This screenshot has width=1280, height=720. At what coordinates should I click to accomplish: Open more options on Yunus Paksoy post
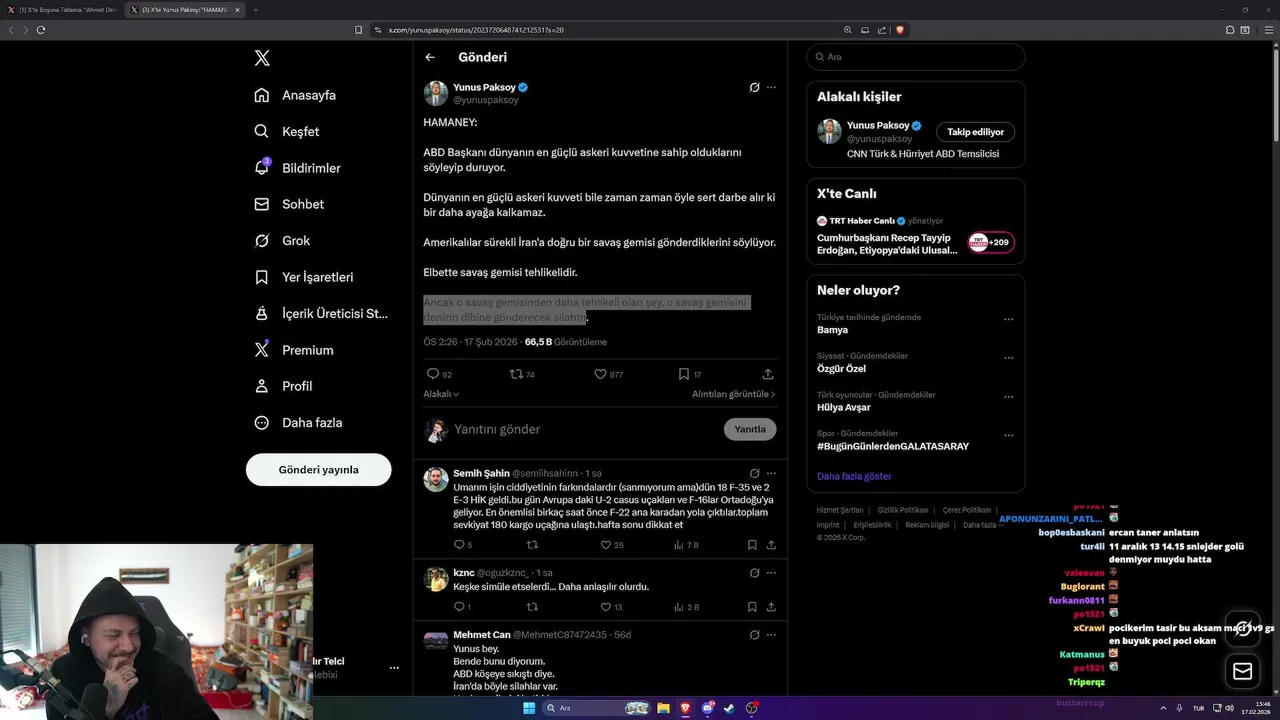coord(771,87)
